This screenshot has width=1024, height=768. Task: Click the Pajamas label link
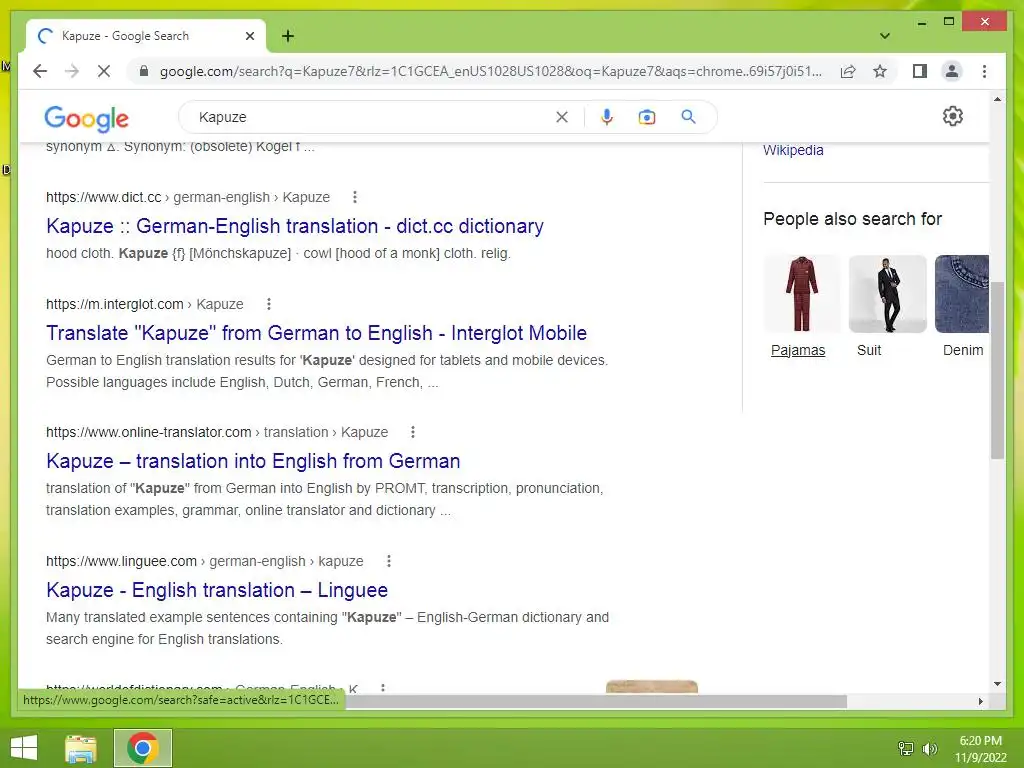click(x=798, y=350)
